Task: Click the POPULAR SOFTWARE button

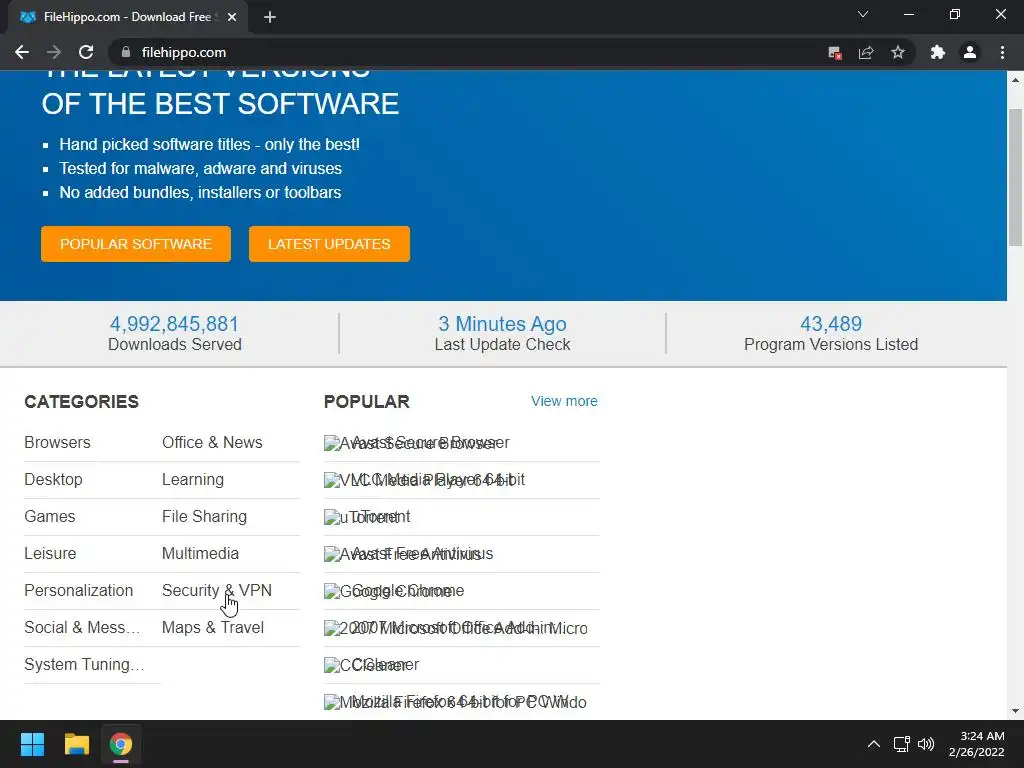Action: tap(136, 244)
